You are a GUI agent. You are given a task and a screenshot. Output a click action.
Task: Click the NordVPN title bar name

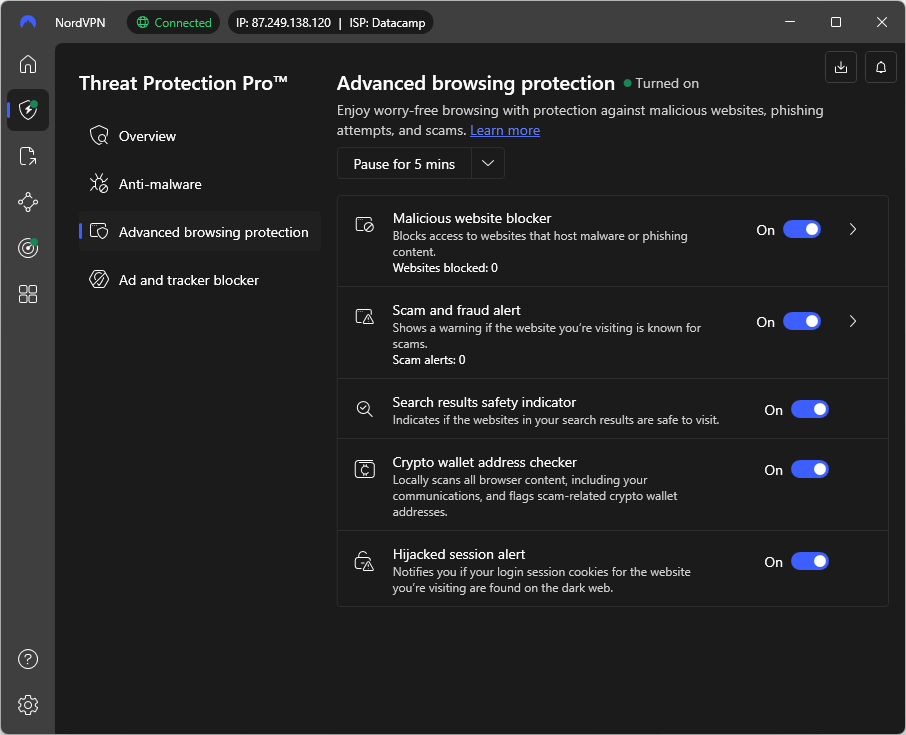[x=80, y=23]
